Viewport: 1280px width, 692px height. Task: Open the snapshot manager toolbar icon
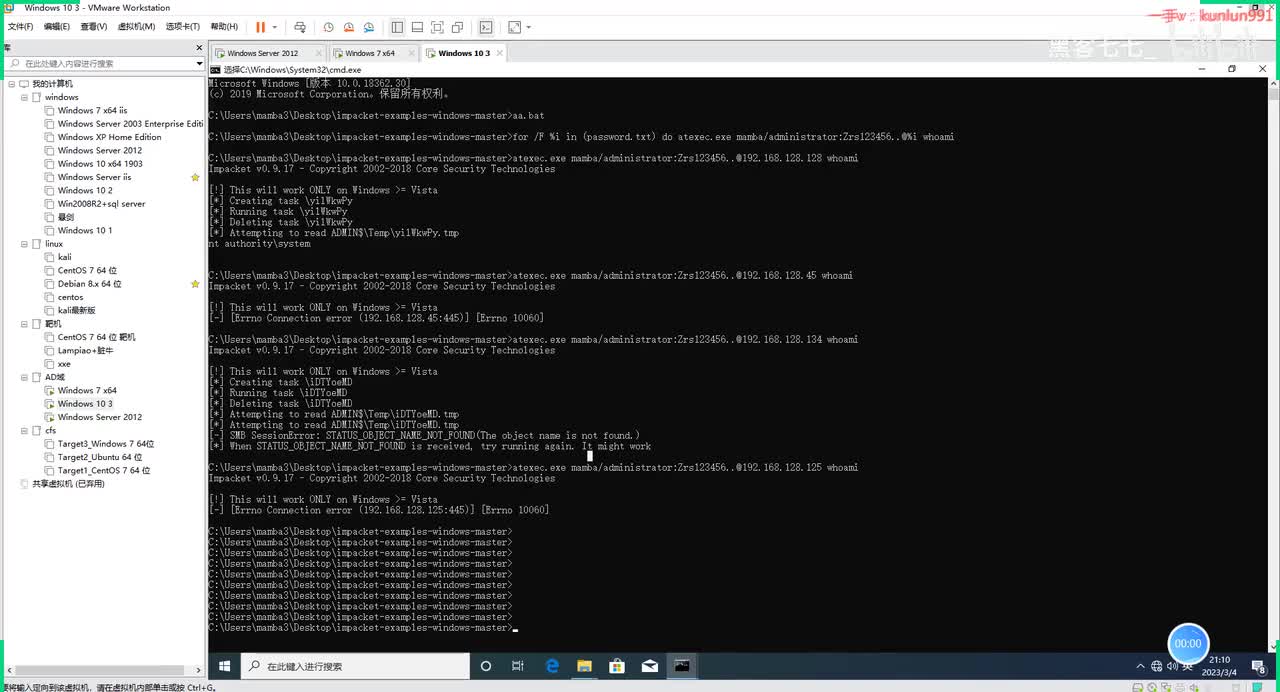point(369,27)
